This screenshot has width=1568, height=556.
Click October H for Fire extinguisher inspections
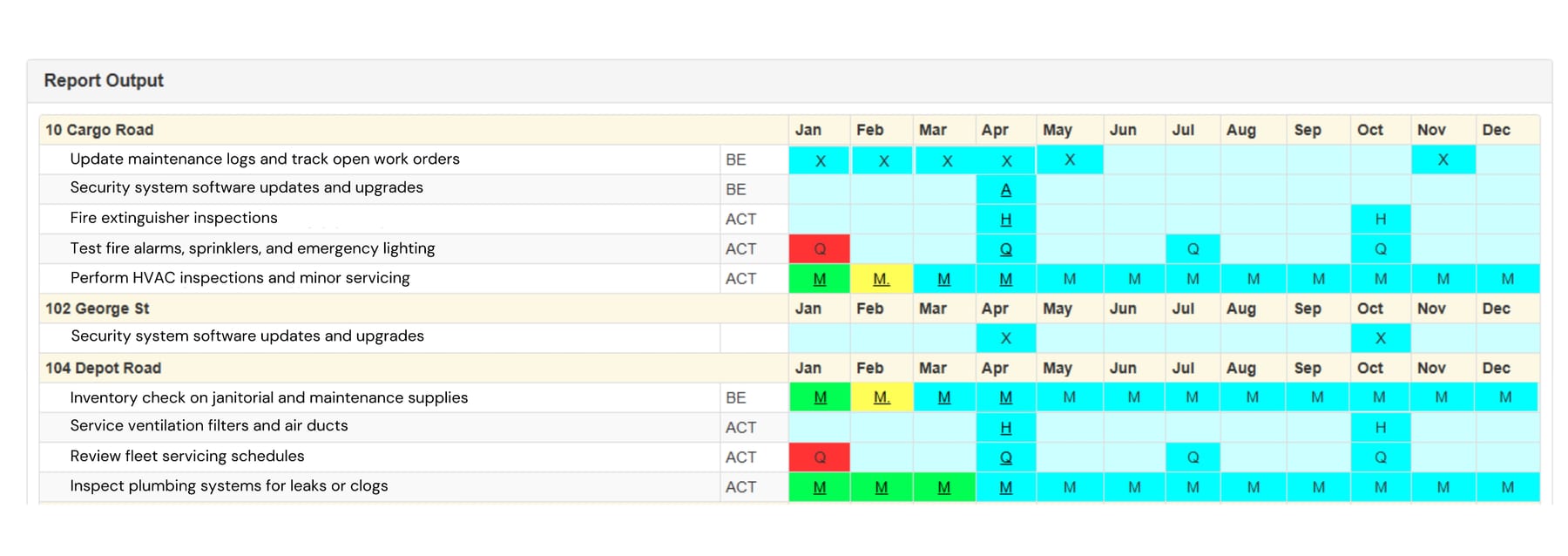click(1381, 220)
